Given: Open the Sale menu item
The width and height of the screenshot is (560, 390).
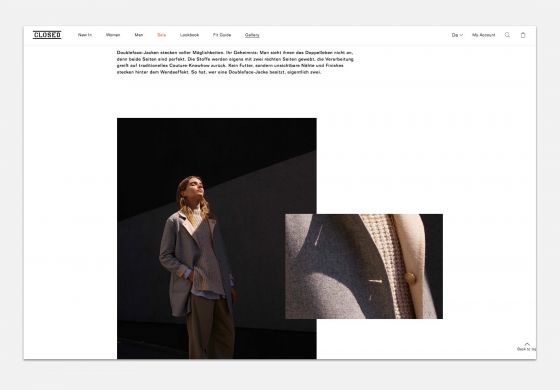Looking at the screenshot, I should (161, 35).
